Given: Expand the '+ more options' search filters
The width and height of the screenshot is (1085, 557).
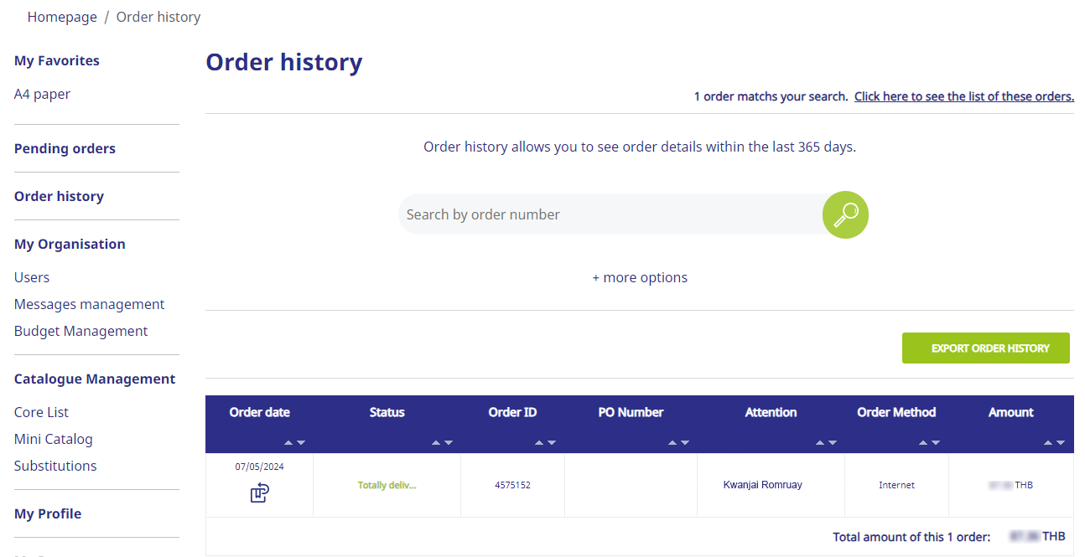Looking at the screenshot, I should pos(640,277).
